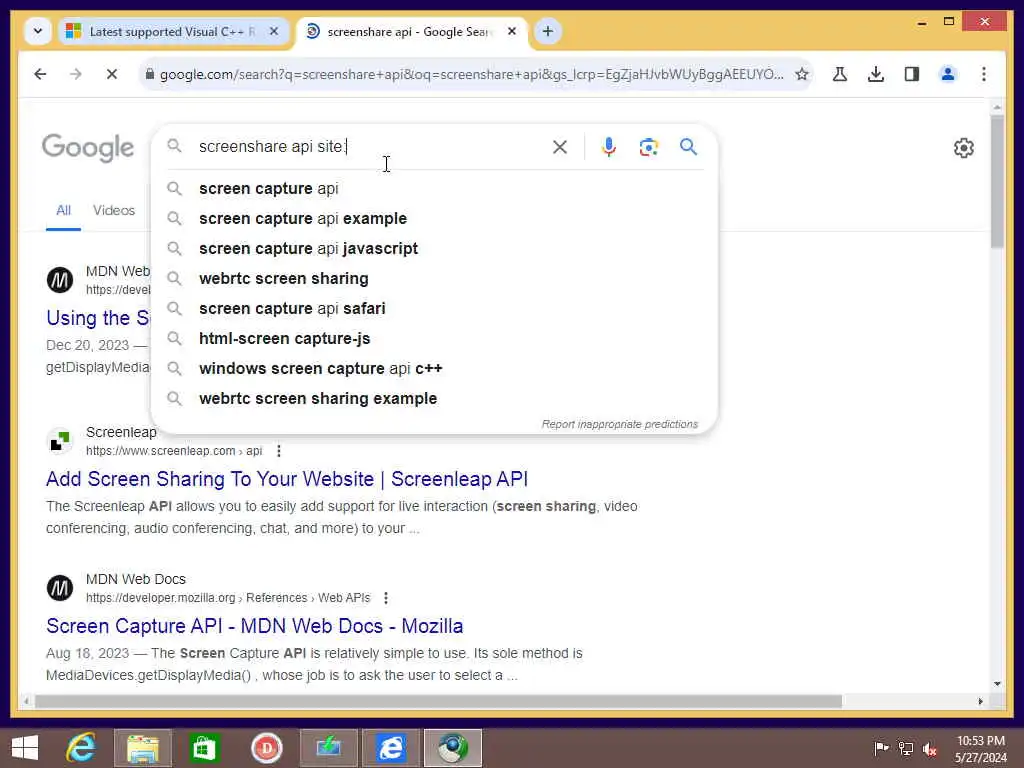Open the network tray icon

[905, 748]
